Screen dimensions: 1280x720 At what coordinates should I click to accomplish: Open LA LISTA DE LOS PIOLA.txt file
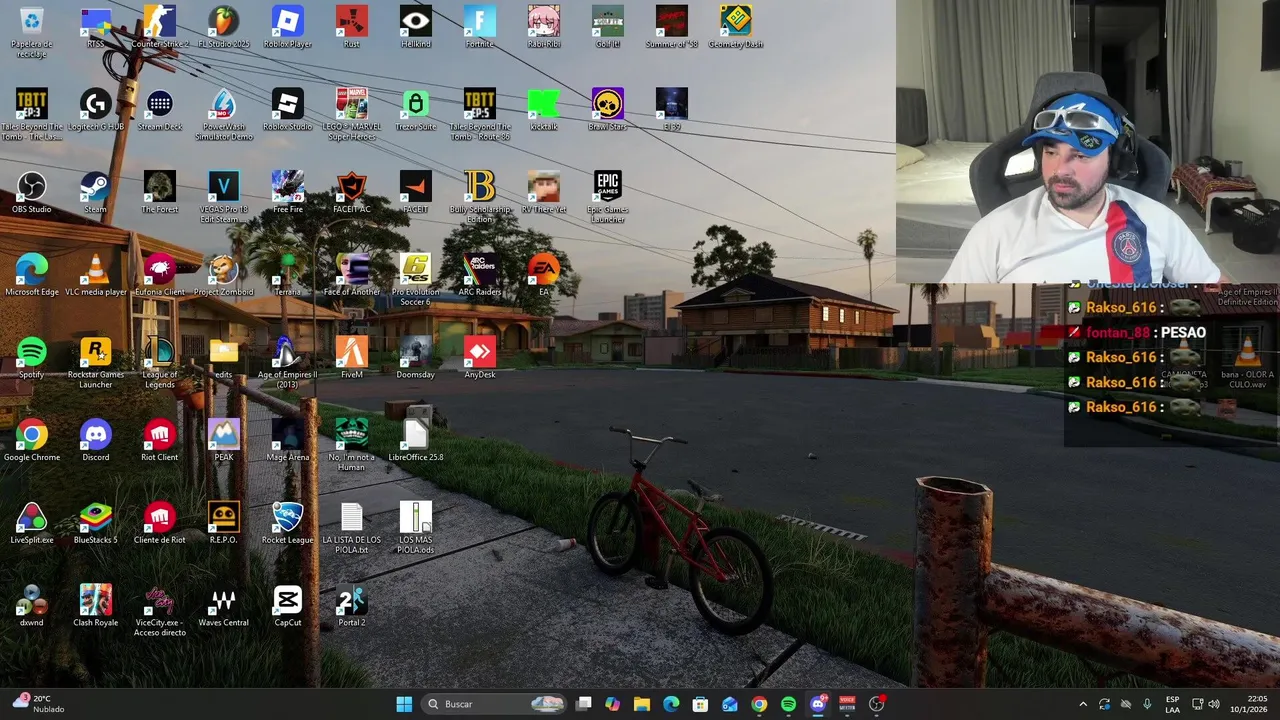click(x=351, y=528)
